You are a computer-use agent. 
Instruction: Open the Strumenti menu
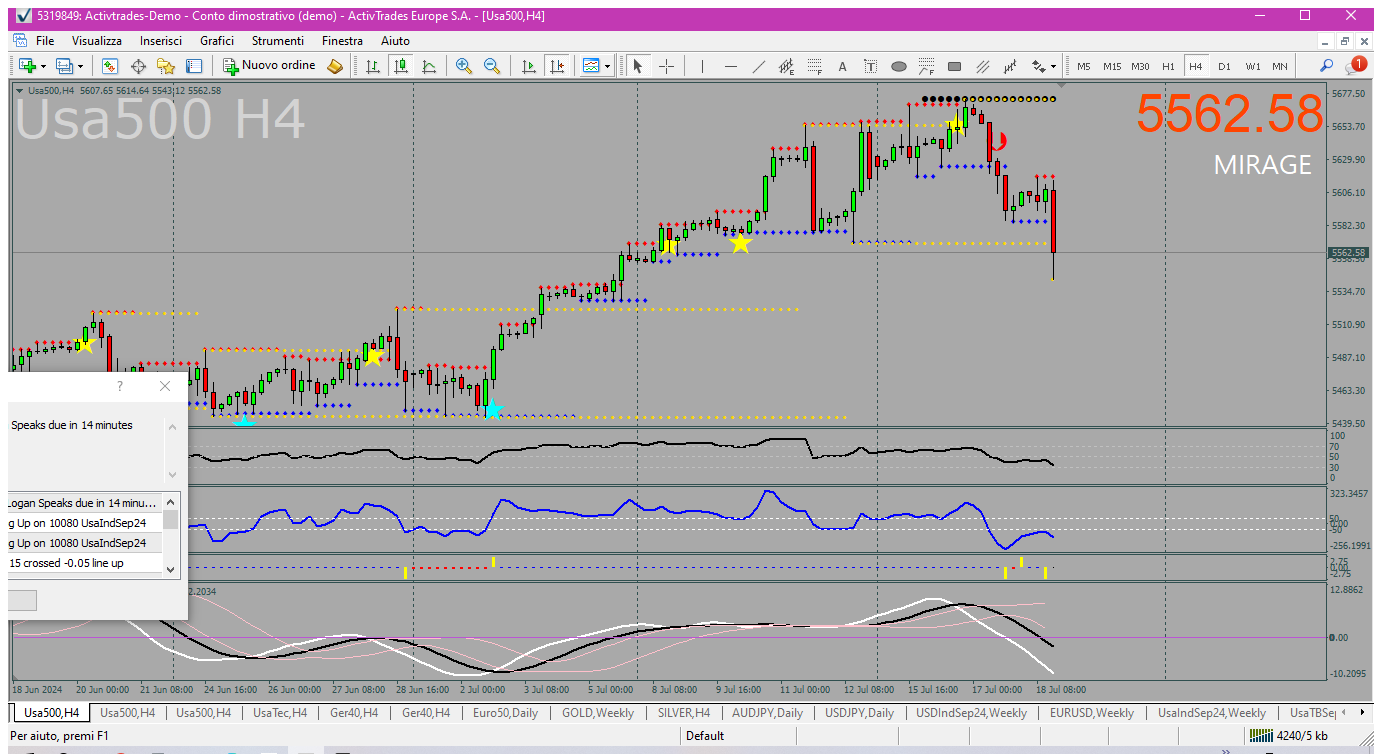(278, 41)
